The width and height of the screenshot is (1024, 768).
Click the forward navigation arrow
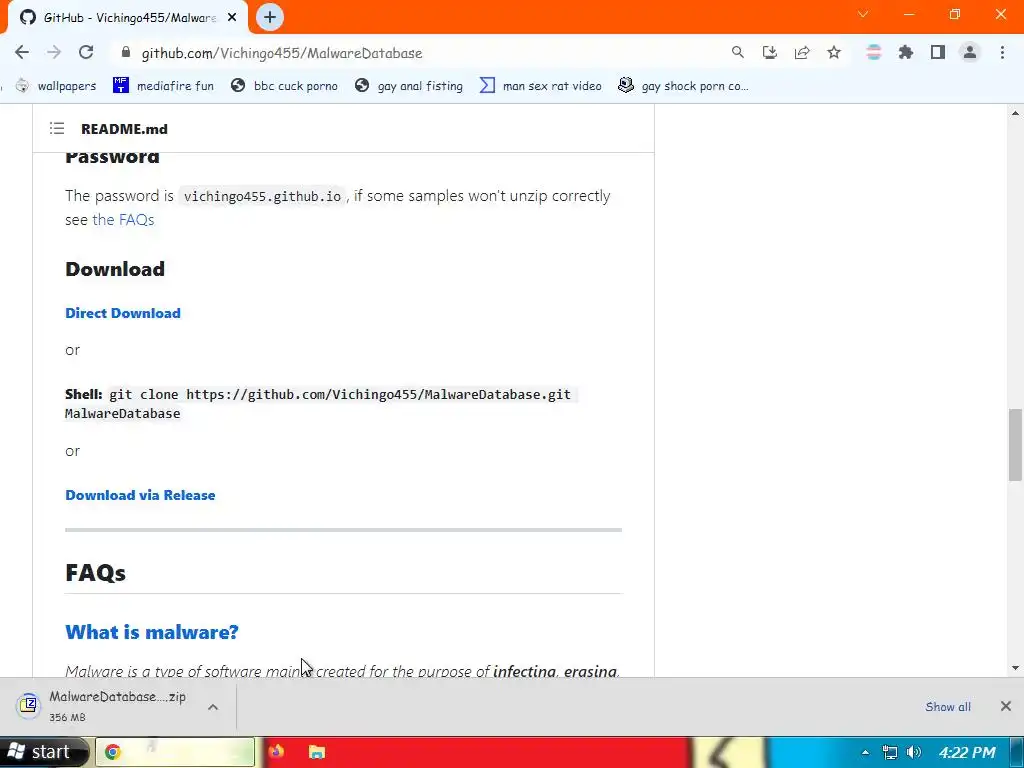pos(54,53)
